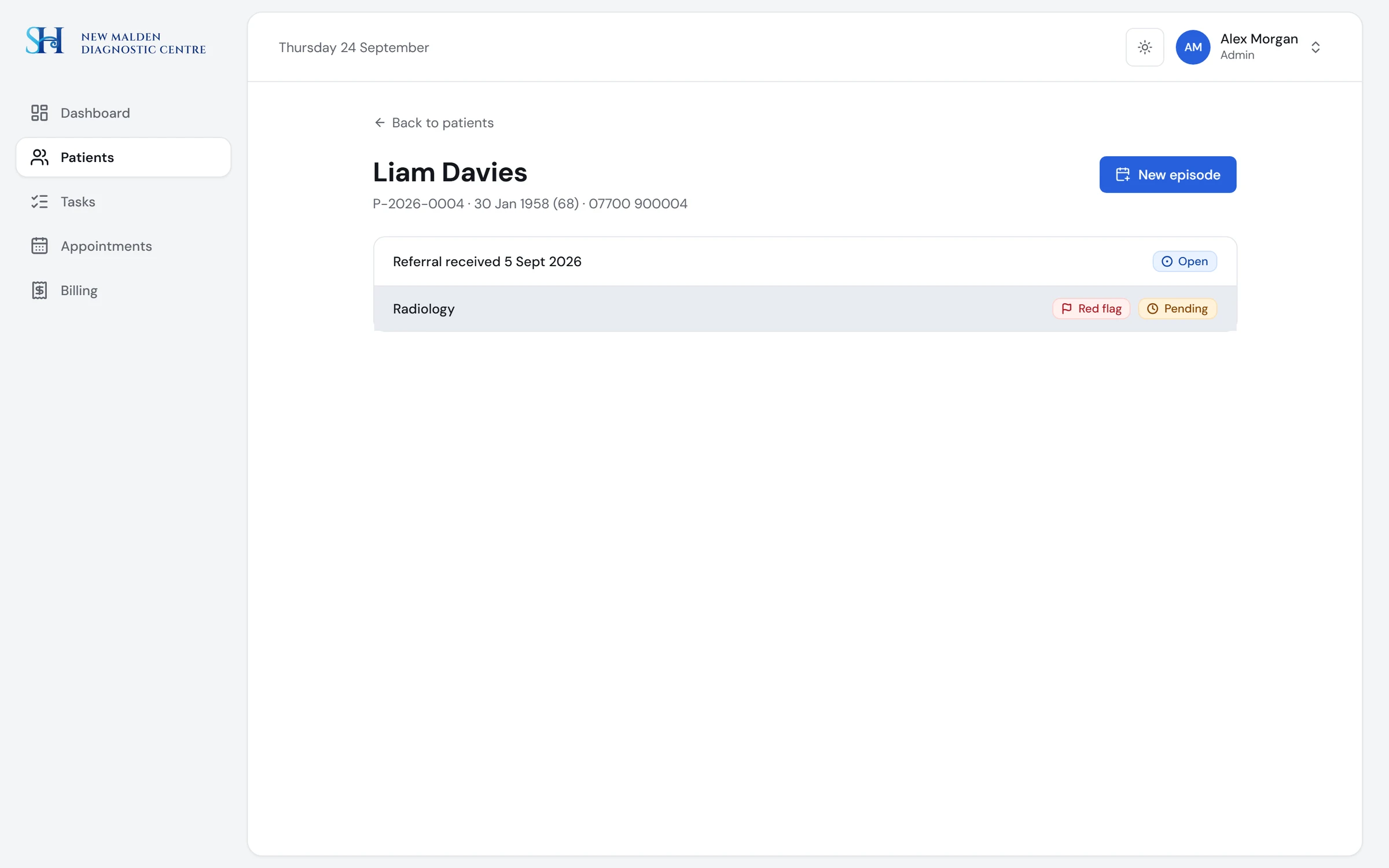Click the AM user avatar
The height and width of the screenshot is (868, 1389).
[1193, 47]
